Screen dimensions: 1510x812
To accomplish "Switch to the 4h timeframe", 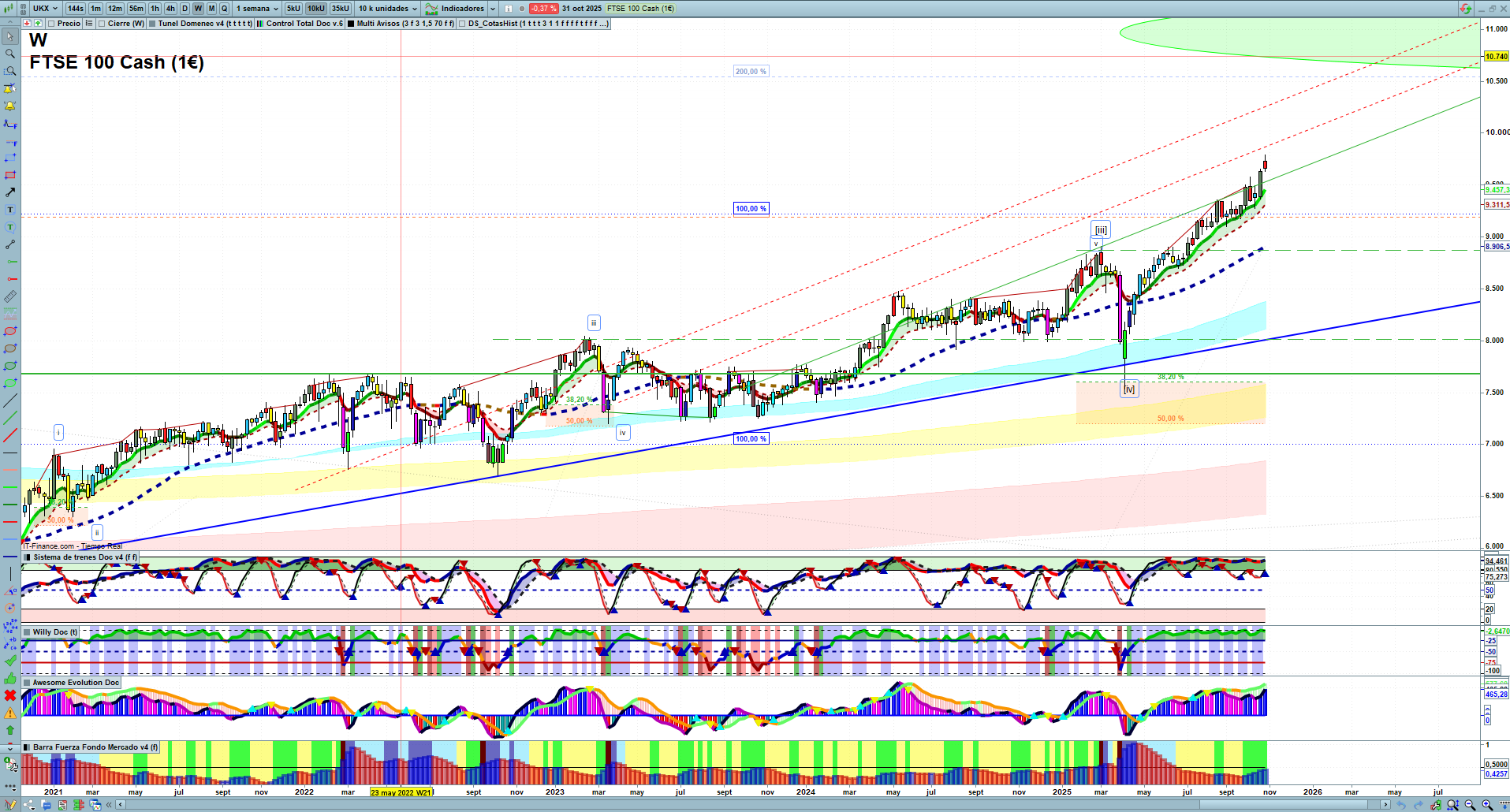I will tap(170, 9).
